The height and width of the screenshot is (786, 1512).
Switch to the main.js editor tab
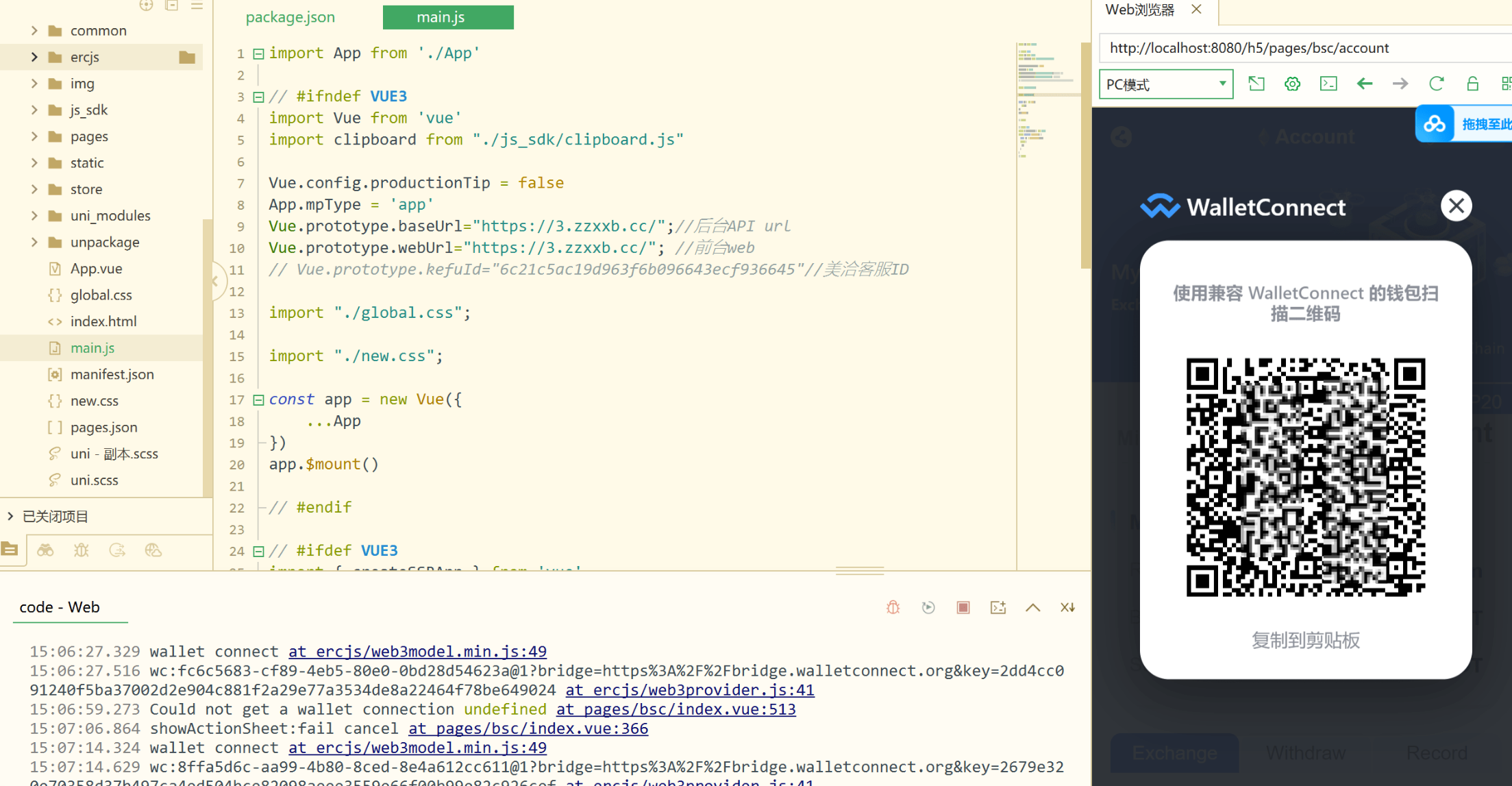(x=448, y=17)
